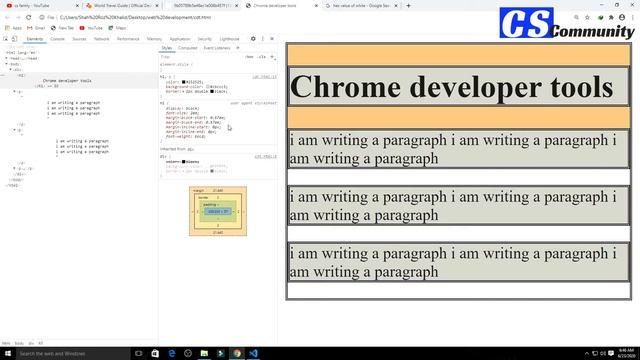640x360 pixels.
Task: Collapse the head element node
Action: click(x=7, y=58)
